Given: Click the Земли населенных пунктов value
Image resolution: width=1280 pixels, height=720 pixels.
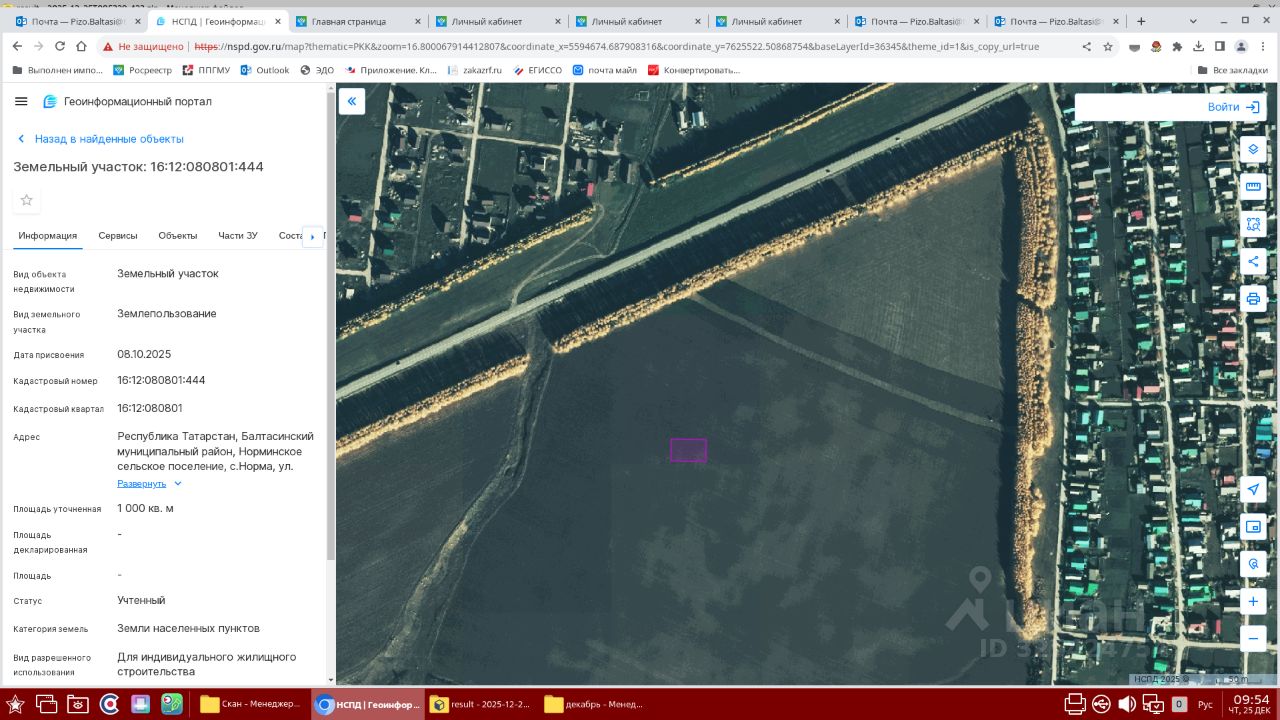Looking at the screenshot, I should click(x=188, y=628).
